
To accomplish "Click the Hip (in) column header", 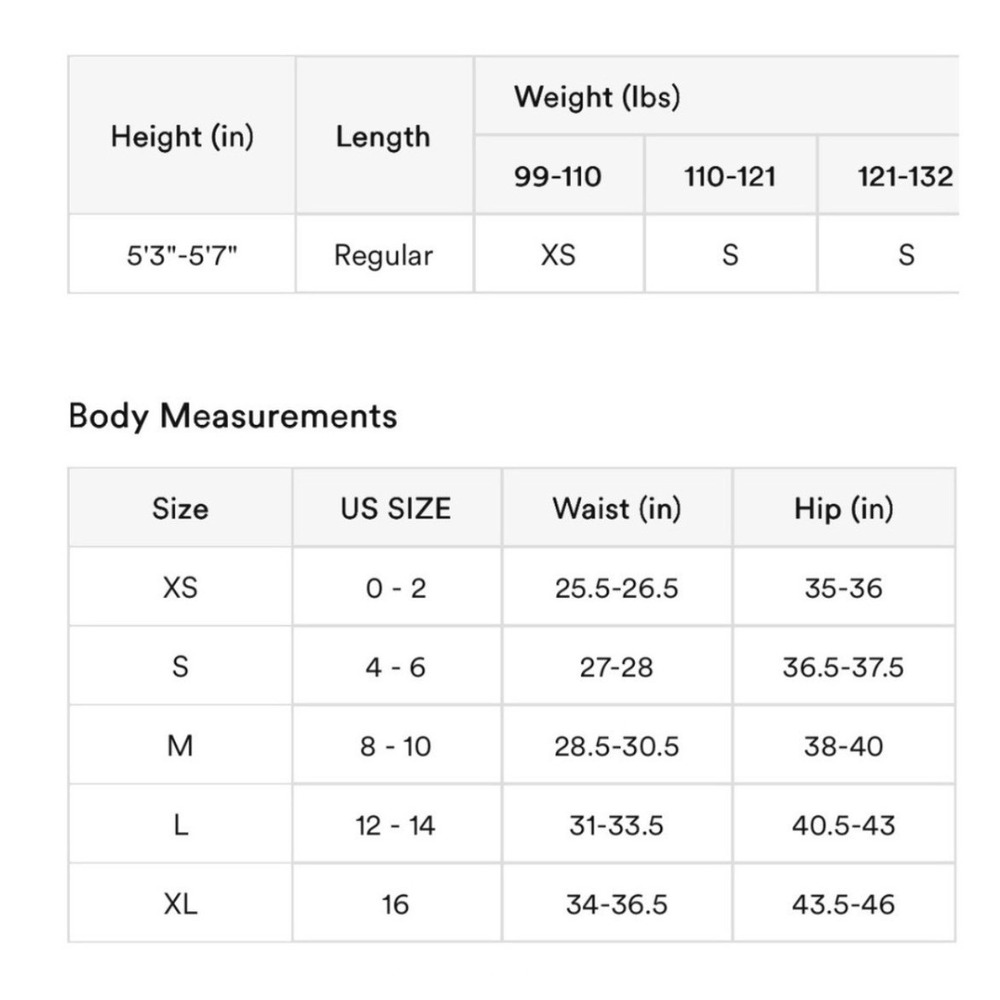I will 844,508.
